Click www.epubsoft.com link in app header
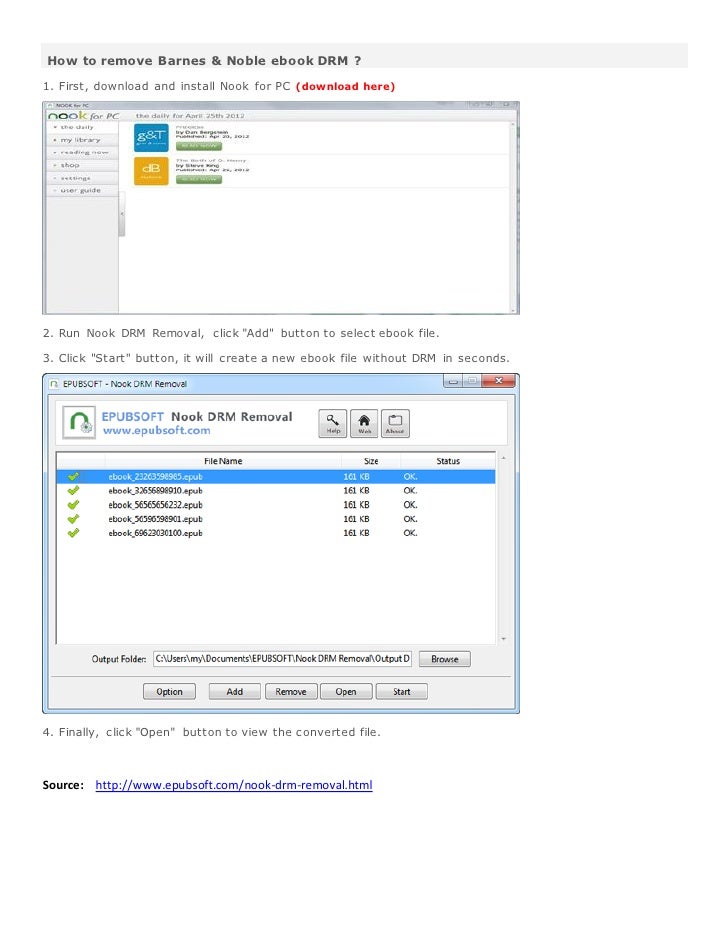 [156, 430]
